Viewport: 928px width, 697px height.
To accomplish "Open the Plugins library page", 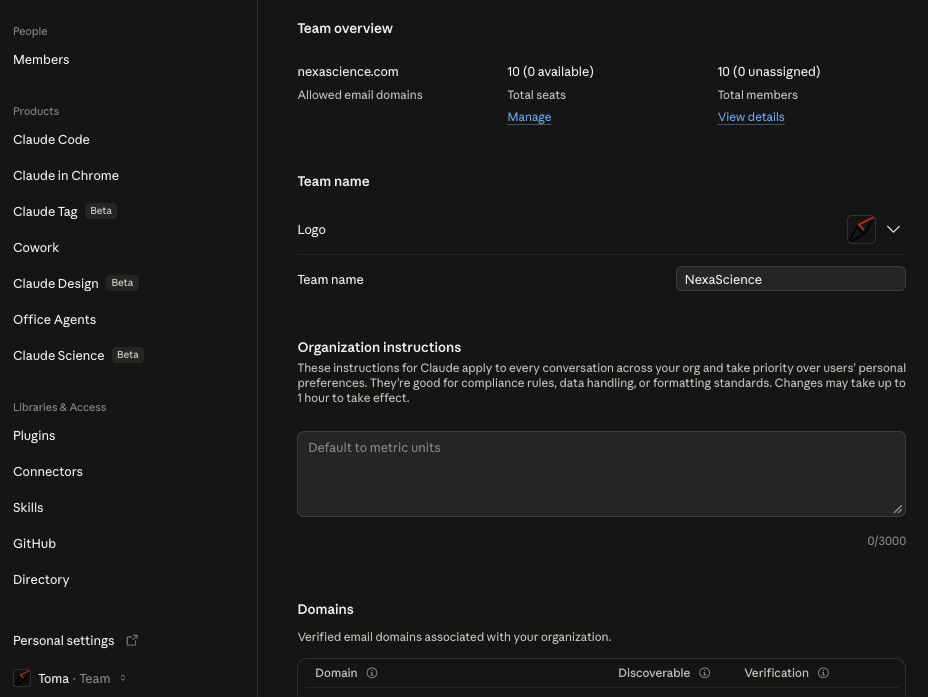I will click(x=34, y=435).
